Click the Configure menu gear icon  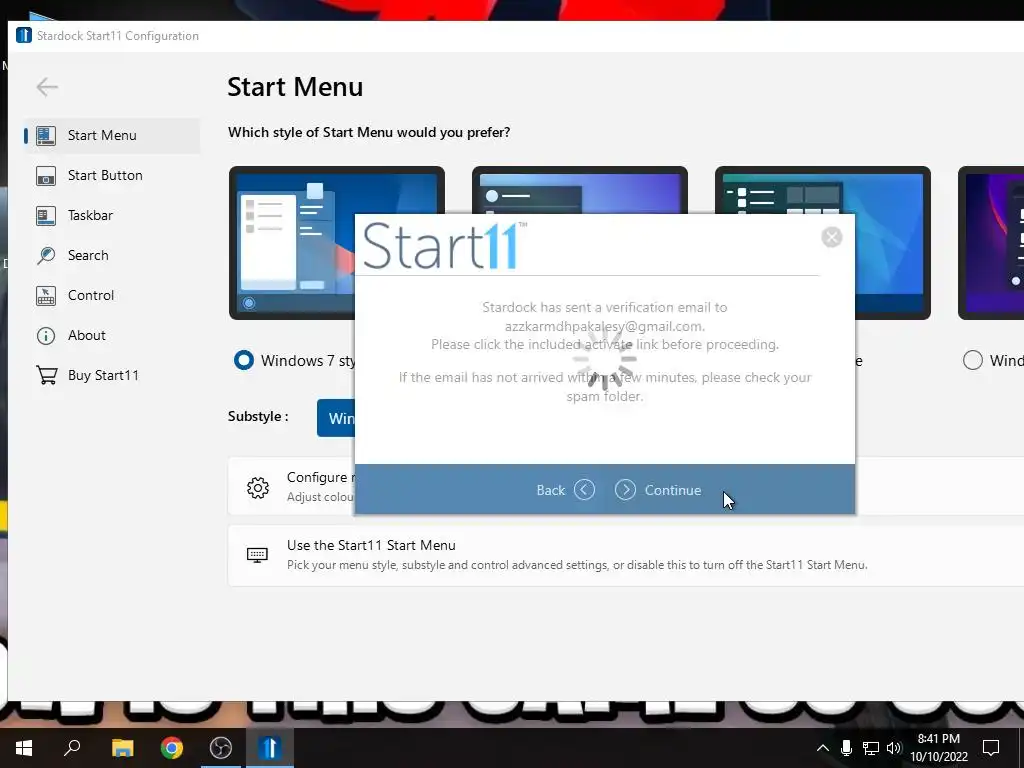coord(258,487)
